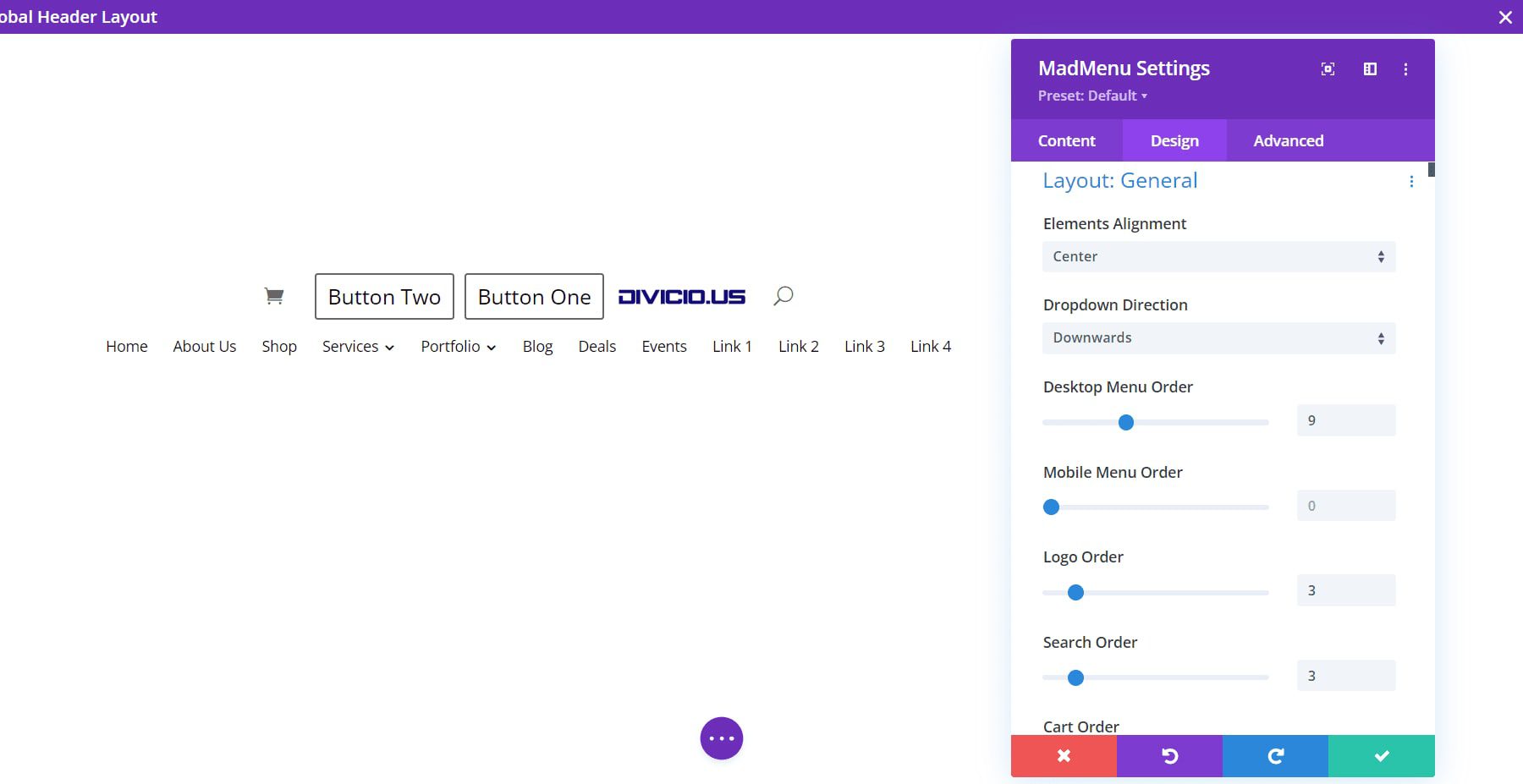The image size is (1523, 784).
Task: Switch to the Content tab
Action: click(x=1067, y=140)
